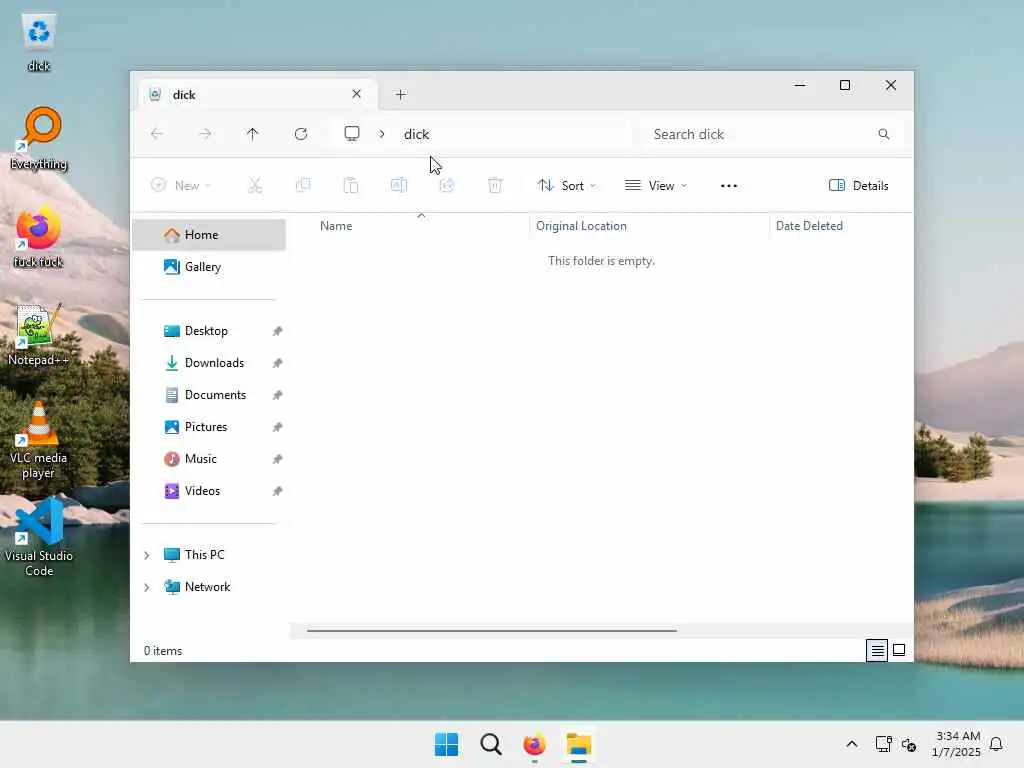The width and height of the screenshot is (1024, 768).
Task: Open the clock showing 3:34 AM
Action: click(x=956, y=744)
